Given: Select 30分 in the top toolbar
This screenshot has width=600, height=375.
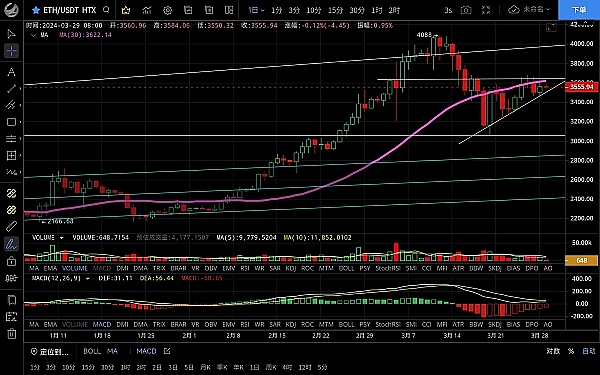Looking at the screenshot, I should click(x=357, y=10).
